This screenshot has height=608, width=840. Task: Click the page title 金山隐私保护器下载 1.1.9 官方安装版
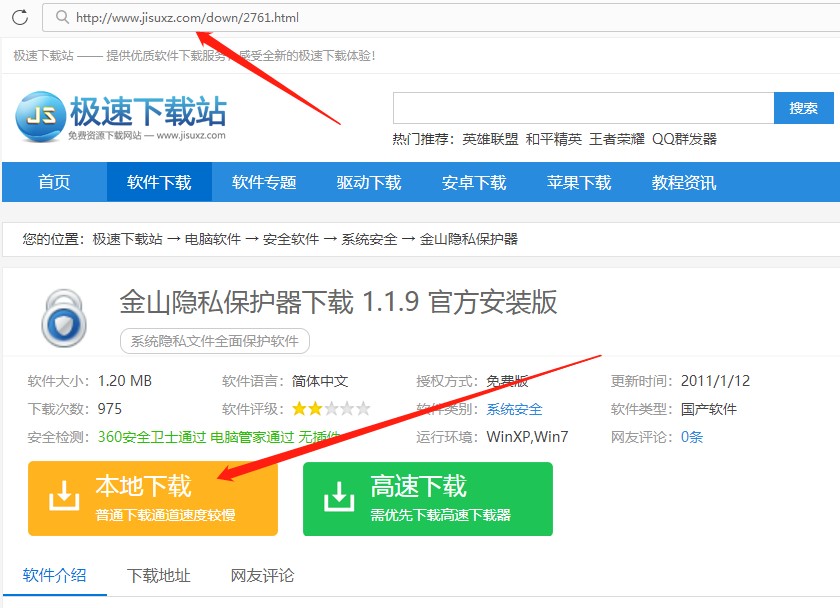[x=338, y=302]
